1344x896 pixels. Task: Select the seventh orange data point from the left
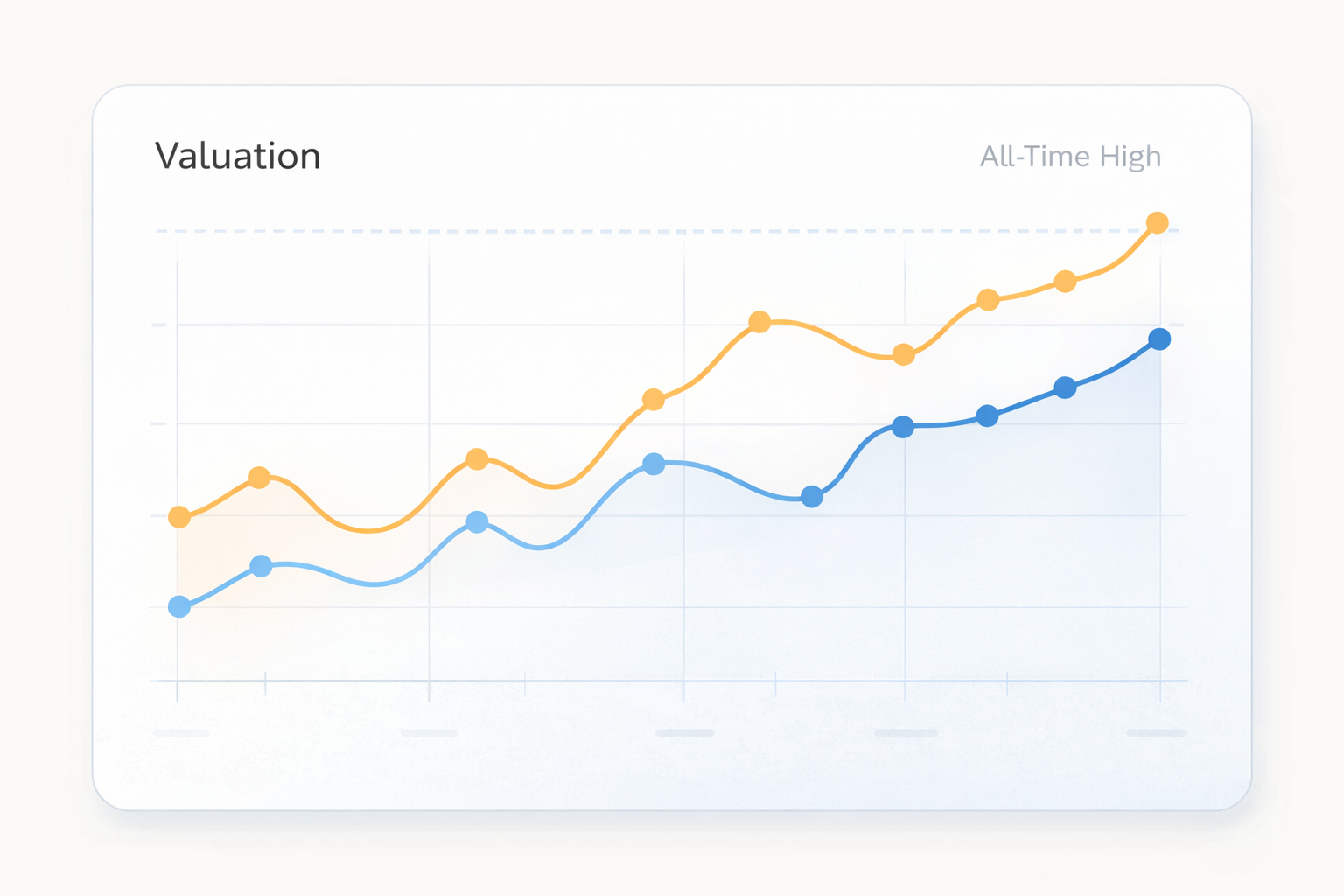pos(988,300)
